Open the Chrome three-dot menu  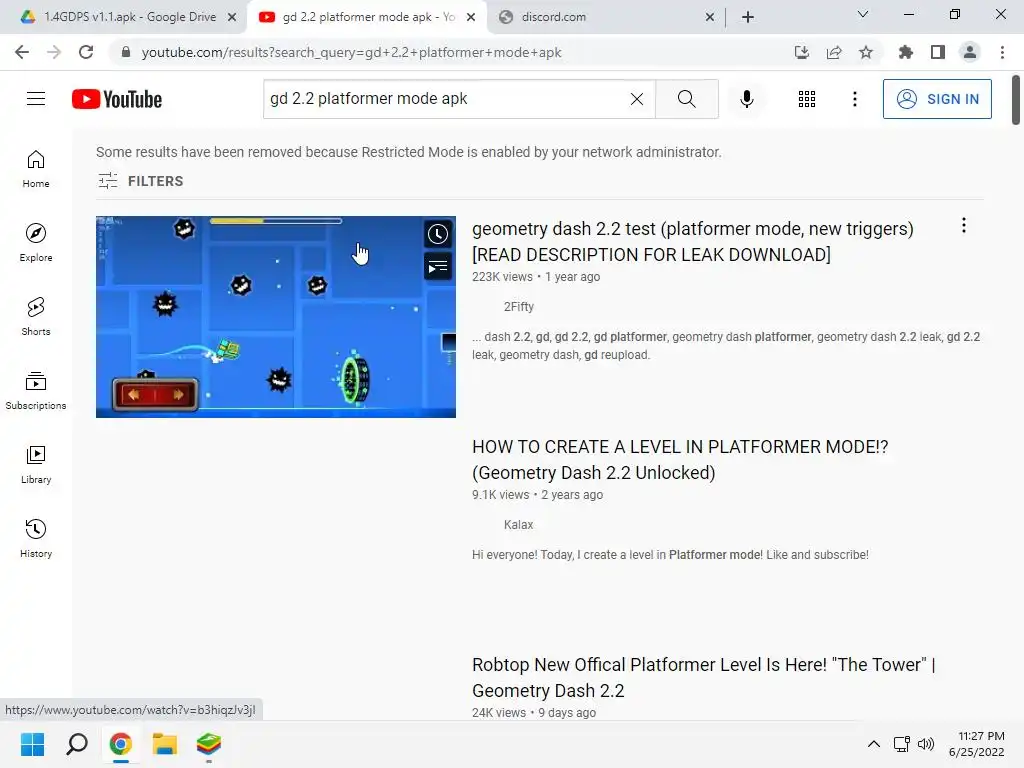point(1002,52)
